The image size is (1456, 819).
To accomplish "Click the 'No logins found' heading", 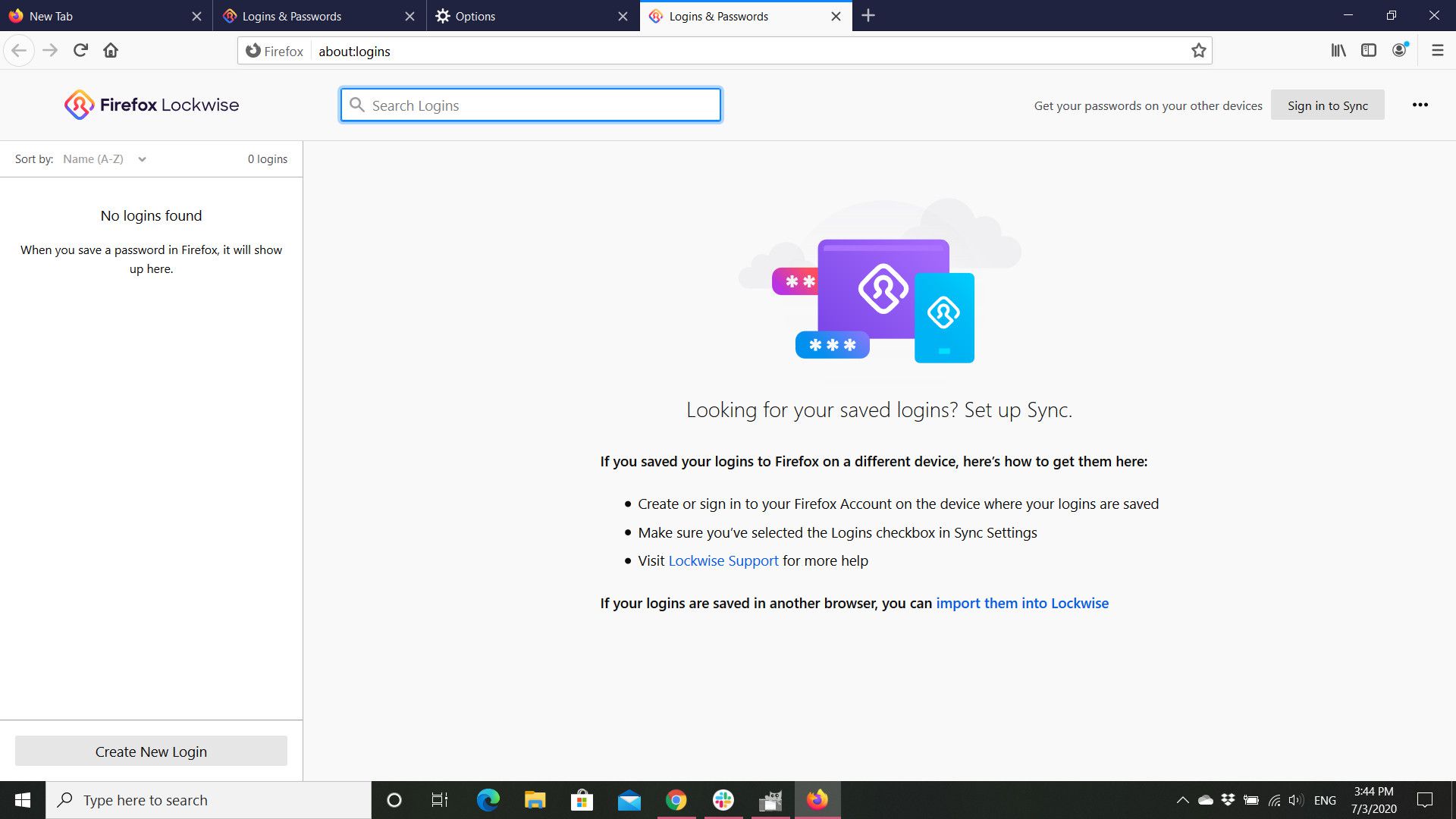I will coord(151,215).
